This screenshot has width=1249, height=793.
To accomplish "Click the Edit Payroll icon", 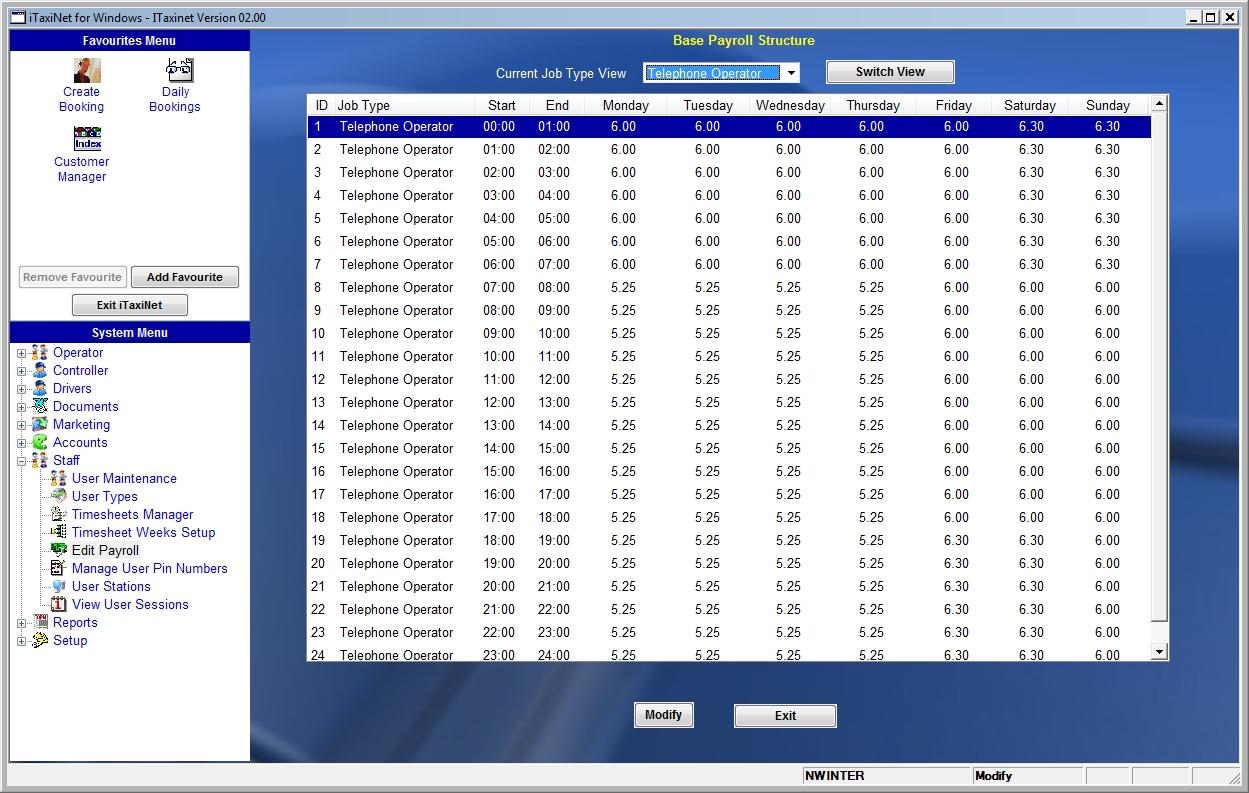I will click(58, 551).
